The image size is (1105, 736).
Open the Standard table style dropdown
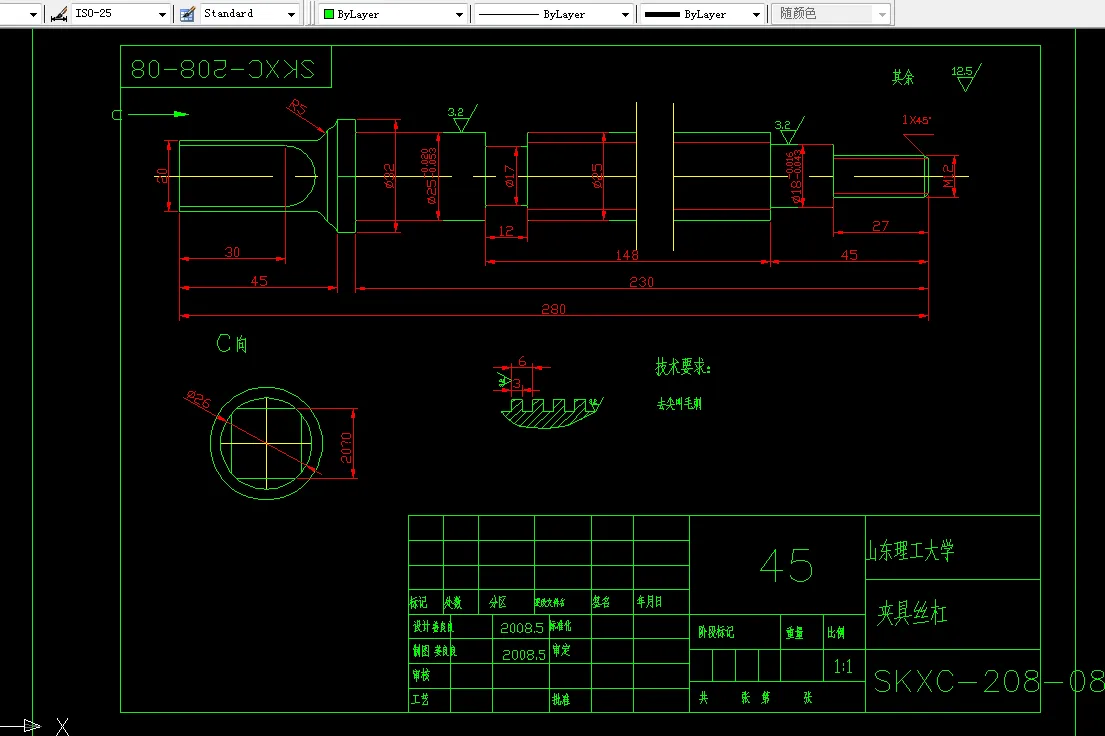[x=292, y=14]
